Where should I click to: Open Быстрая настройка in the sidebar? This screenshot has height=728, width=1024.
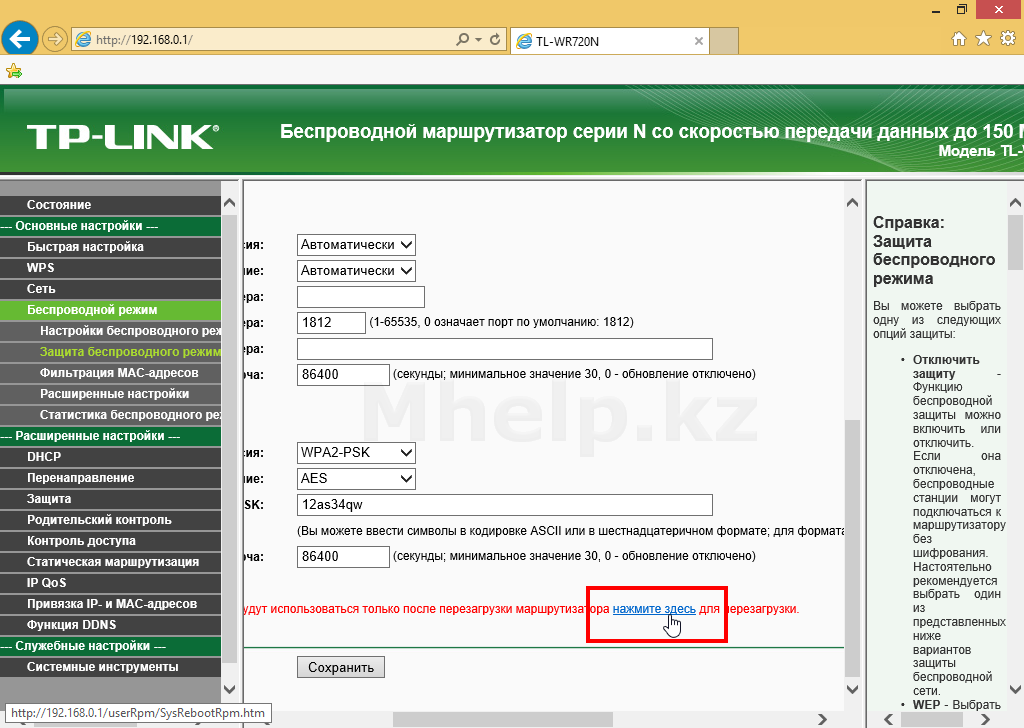(110, 247)
